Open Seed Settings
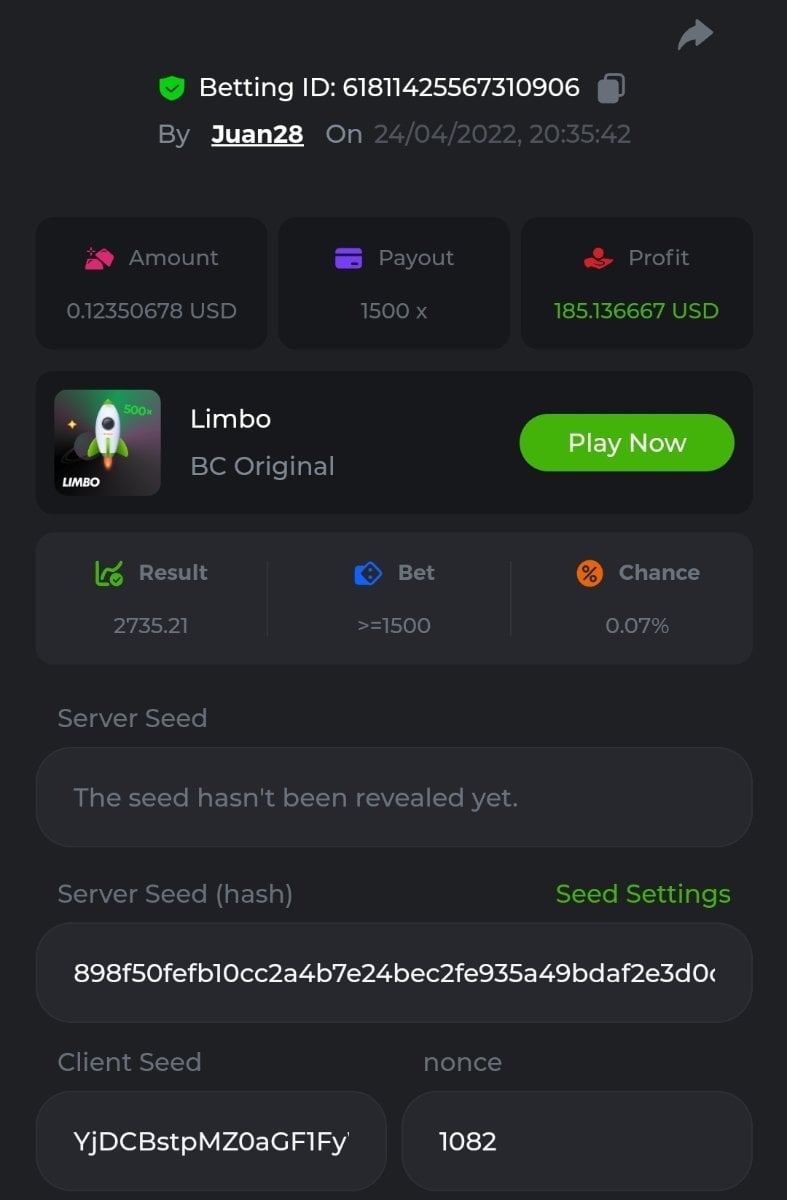Screen dimensions: 787x1200 click(643, 894)
